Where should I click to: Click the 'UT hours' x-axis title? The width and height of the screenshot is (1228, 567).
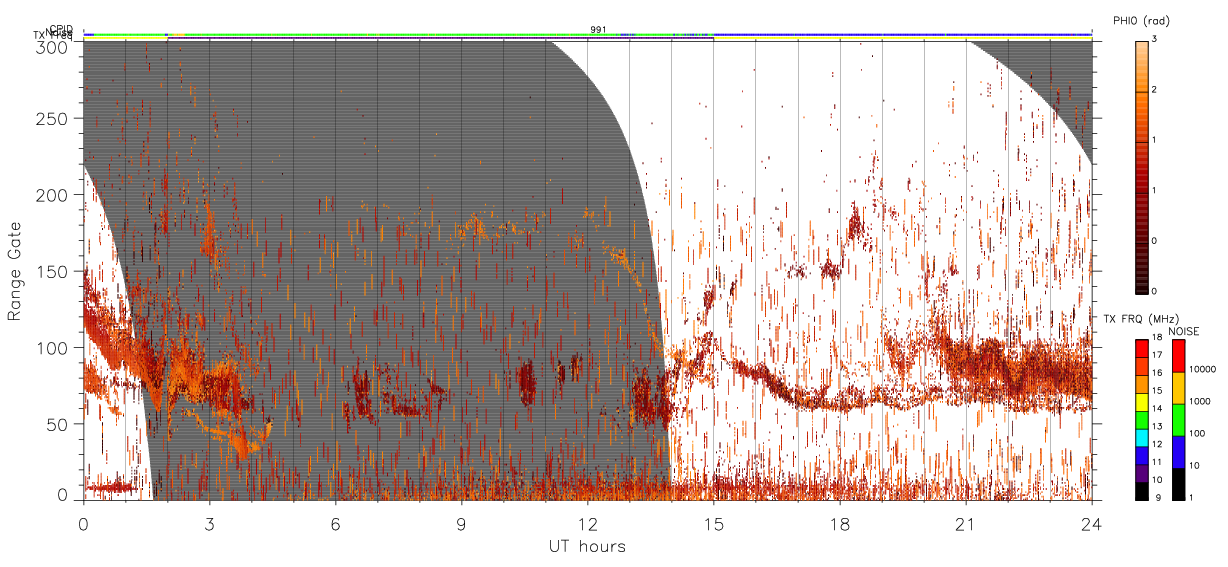(587, 546)
